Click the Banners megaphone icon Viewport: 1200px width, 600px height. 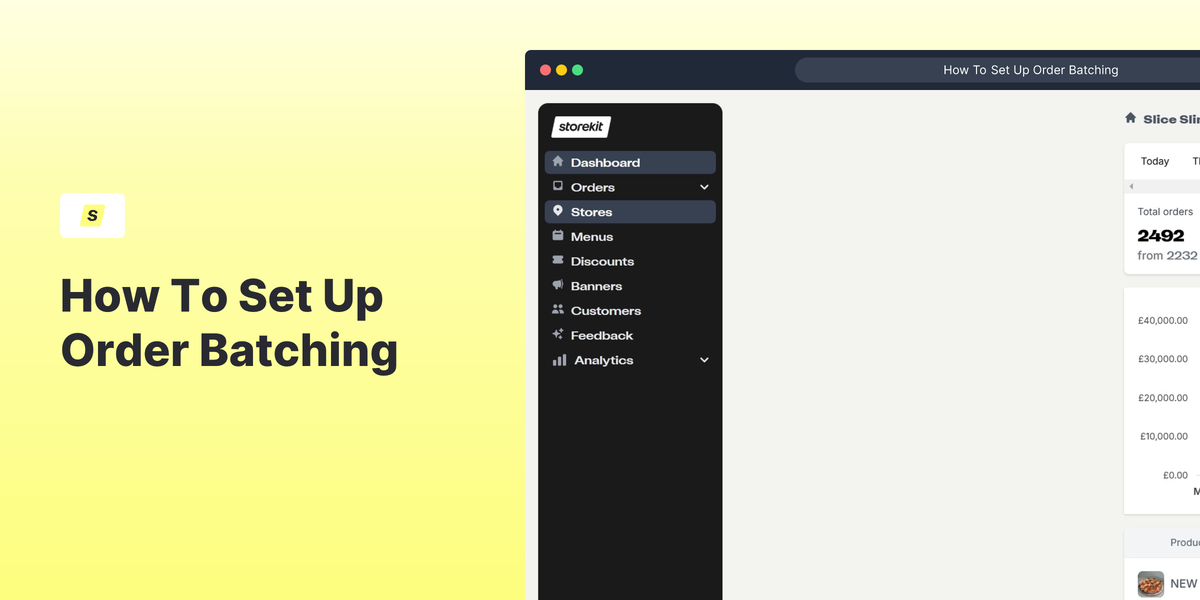point(558,286)
